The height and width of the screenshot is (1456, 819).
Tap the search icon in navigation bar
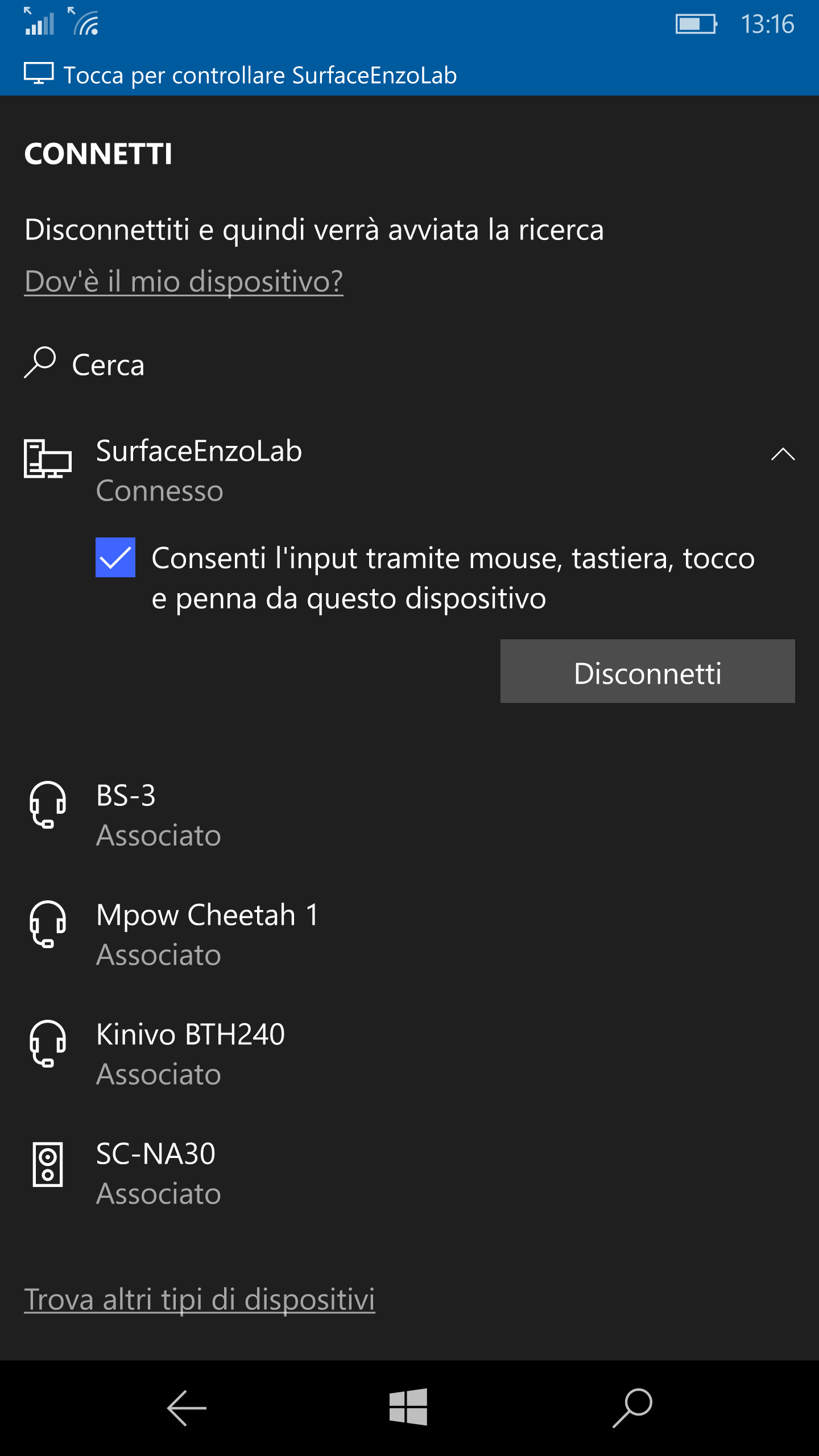(x=632, y=1408)
